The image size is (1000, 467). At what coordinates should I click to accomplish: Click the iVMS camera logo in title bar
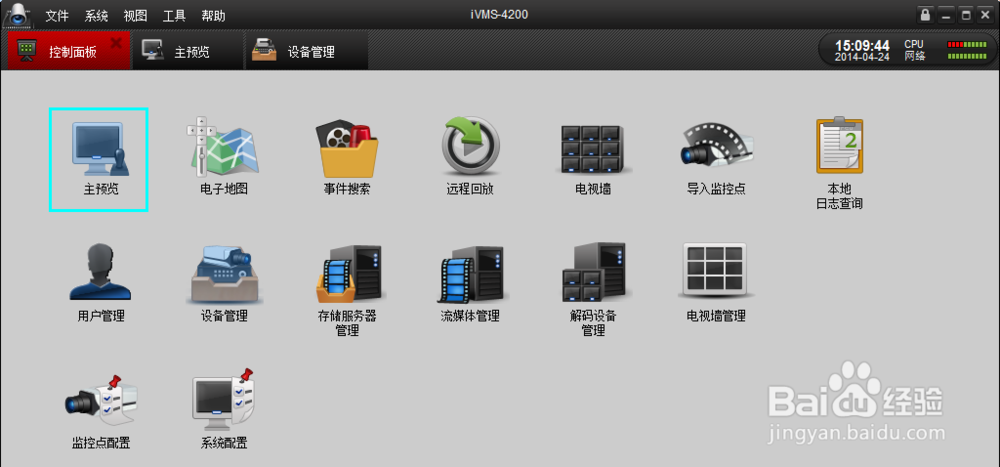[17, 14]
